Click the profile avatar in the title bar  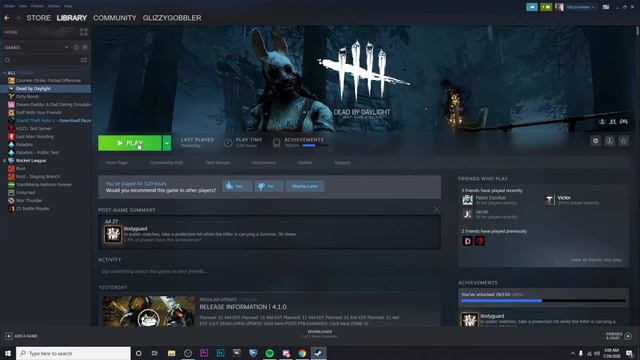(559, 7)
